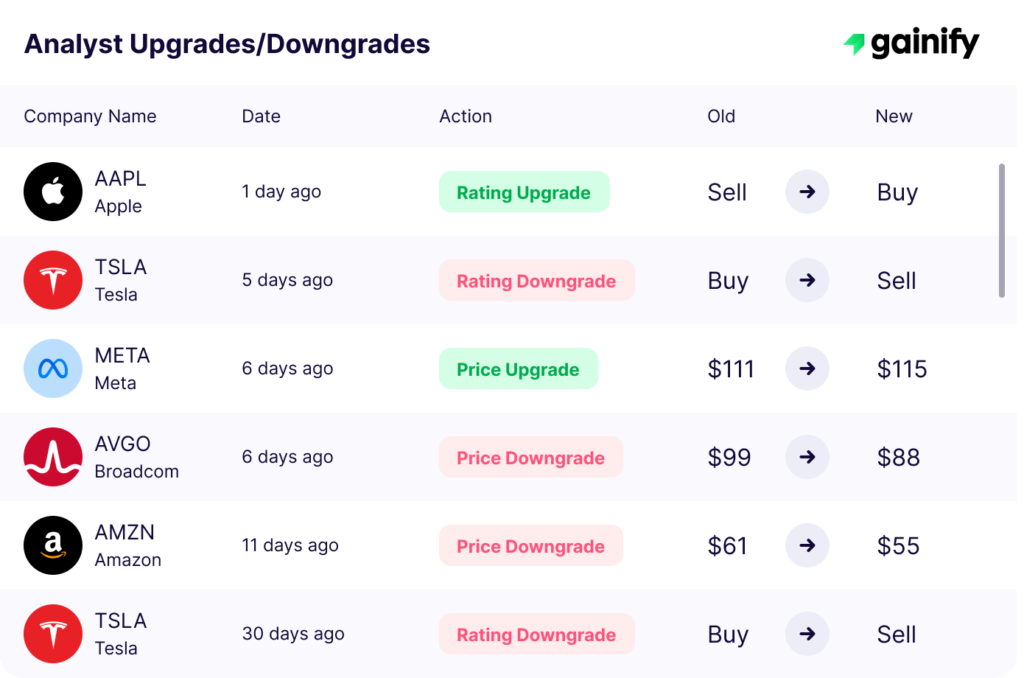Select the Date column header
Screen dimensions: 1024x678
[x=261, y=116]
